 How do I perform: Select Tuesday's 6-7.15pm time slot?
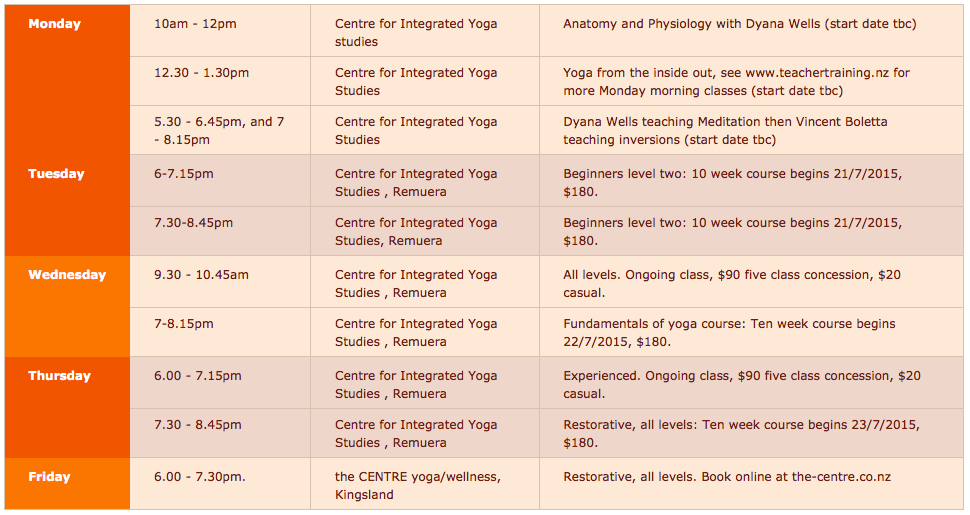point(184,174)
